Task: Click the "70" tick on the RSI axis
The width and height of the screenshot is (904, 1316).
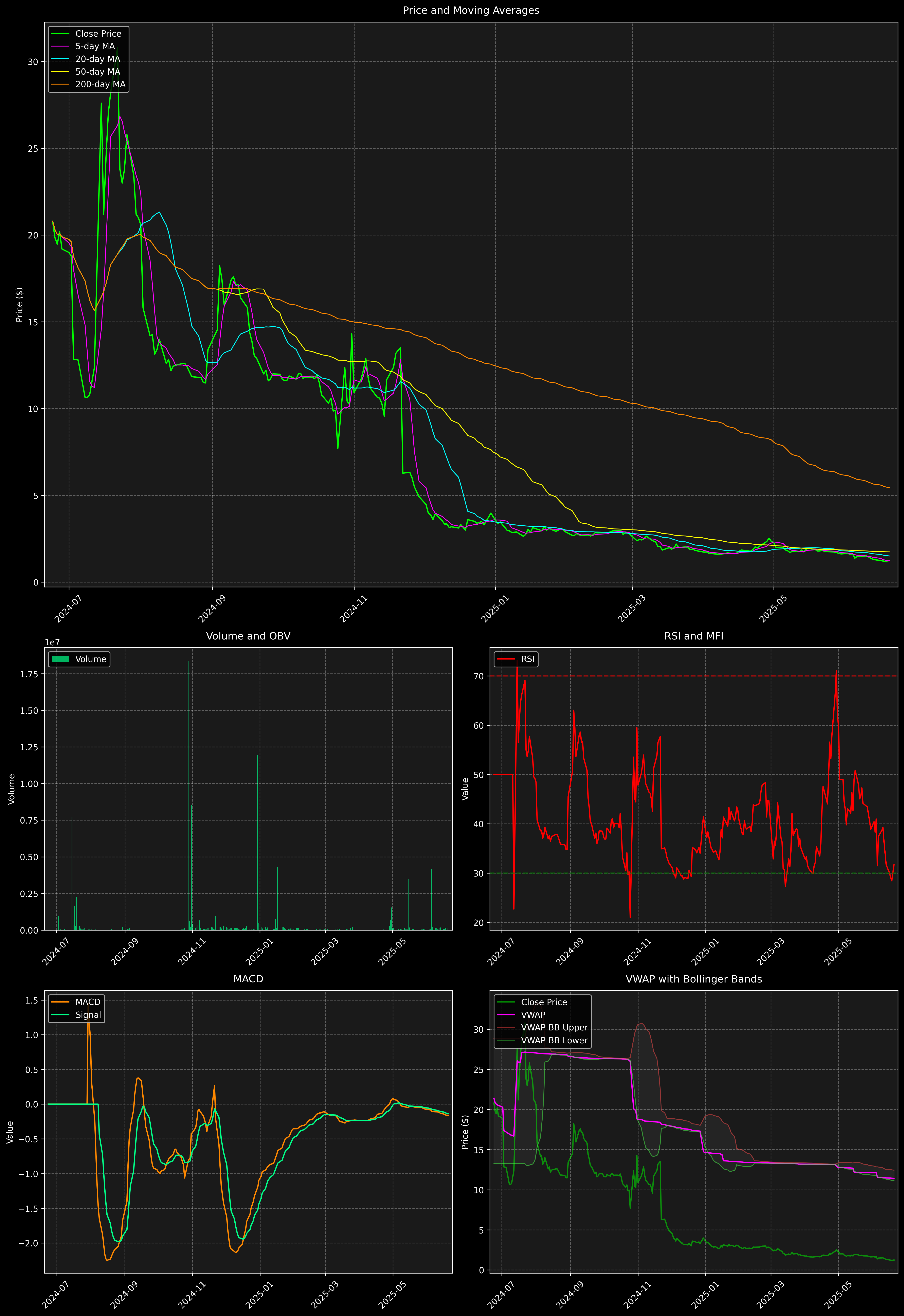Action: [x=479, y=676]
